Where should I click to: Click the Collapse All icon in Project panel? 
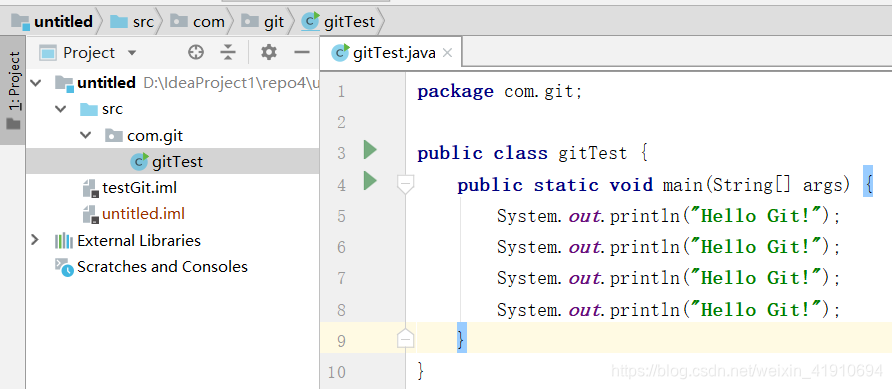point(228,52)
